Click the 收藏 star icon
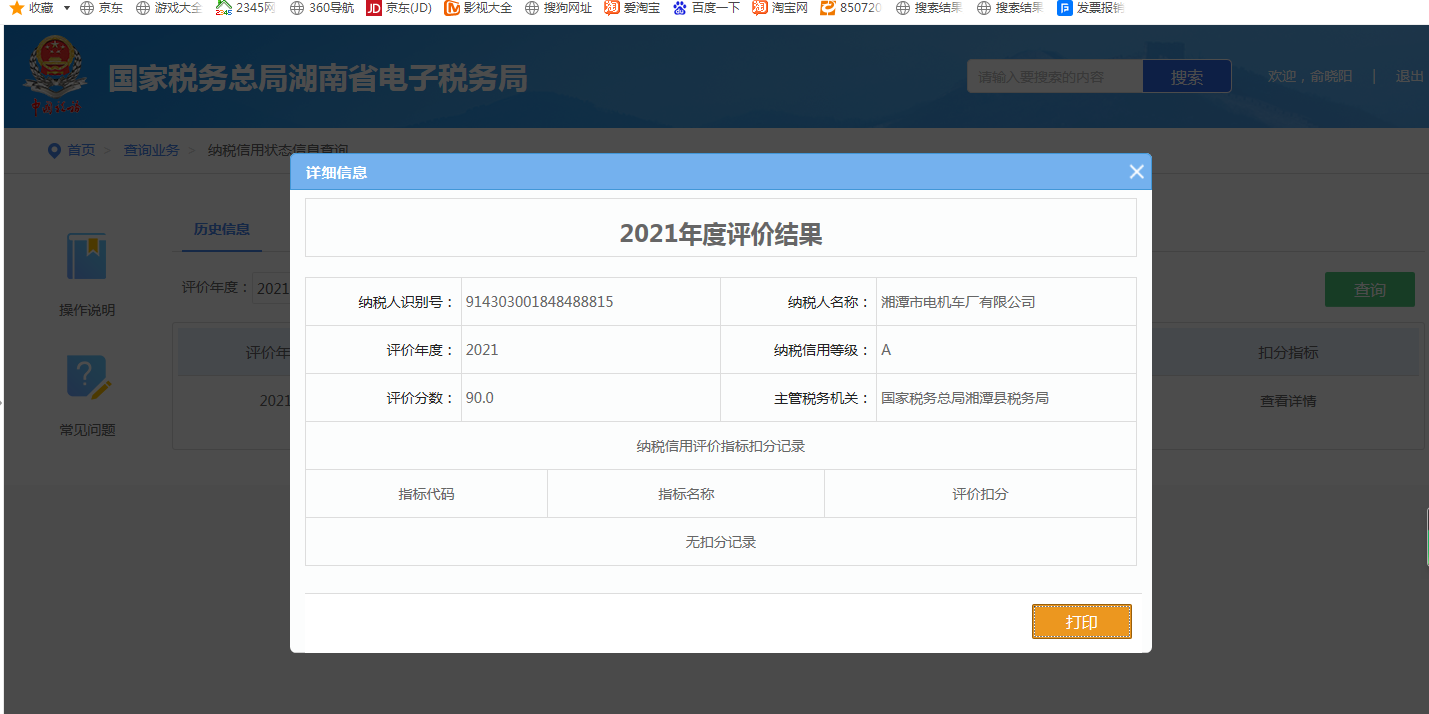Image resolution: width=1429 pixels, height=714 pixels. point(17,8)
